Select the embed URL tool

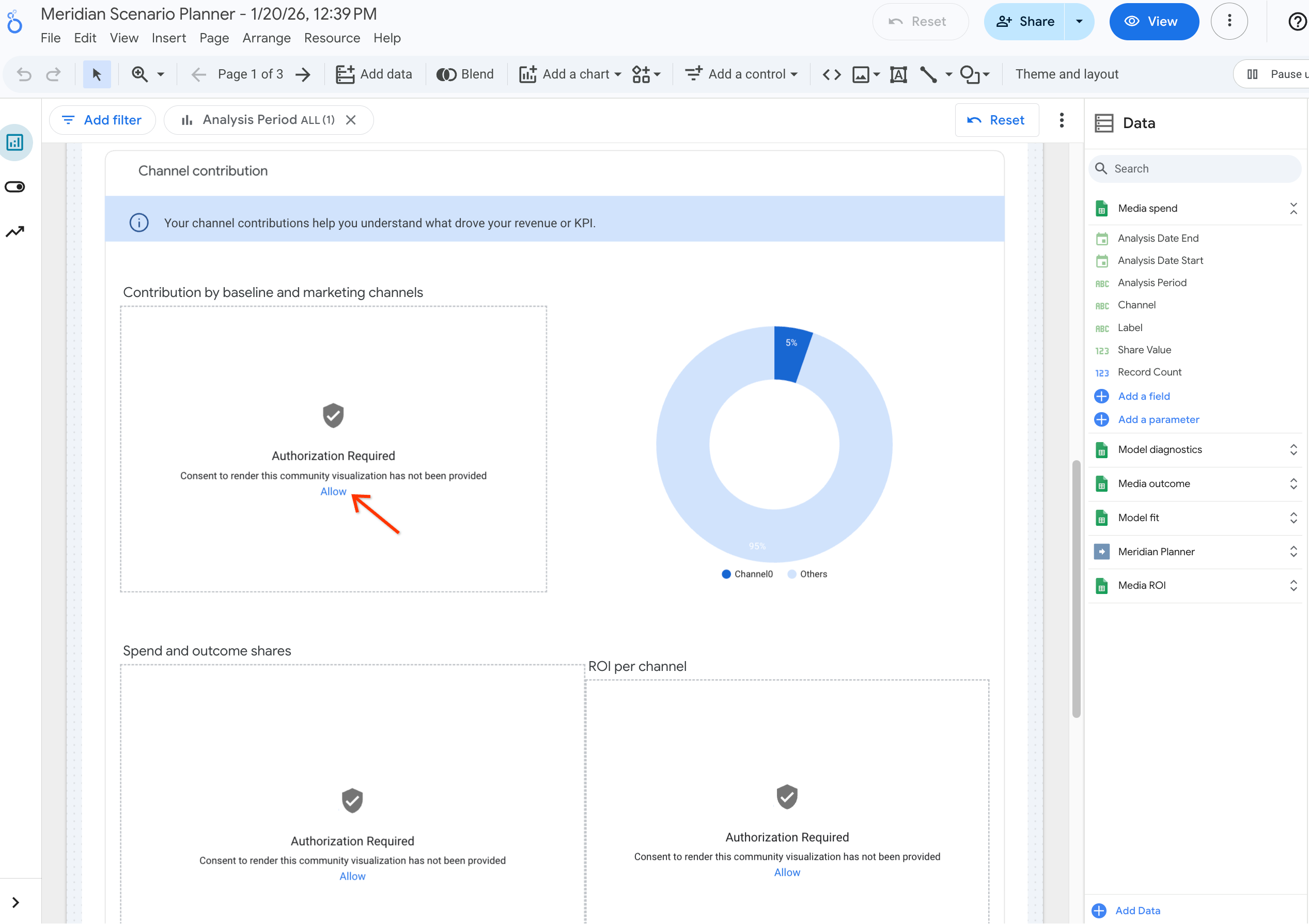[x=831, y=73]
